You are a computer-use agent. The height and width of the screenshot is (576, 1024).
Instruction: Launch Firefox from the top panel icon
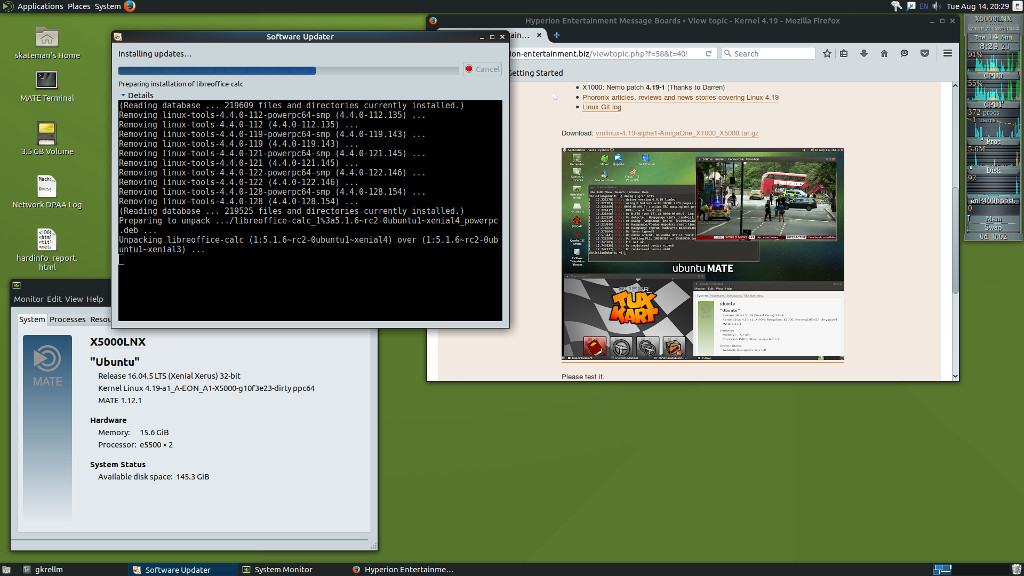(129, 6)
